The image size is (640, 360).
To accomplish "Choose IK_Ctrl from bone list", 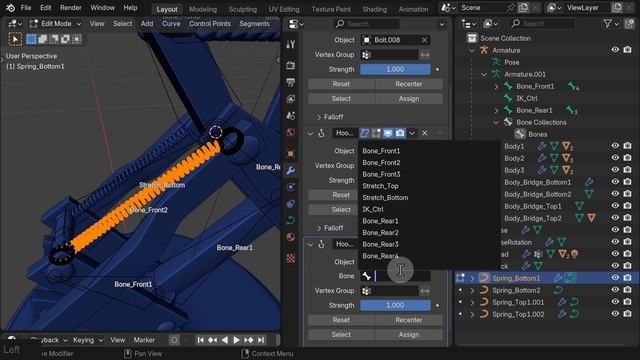I will point(373,209).
